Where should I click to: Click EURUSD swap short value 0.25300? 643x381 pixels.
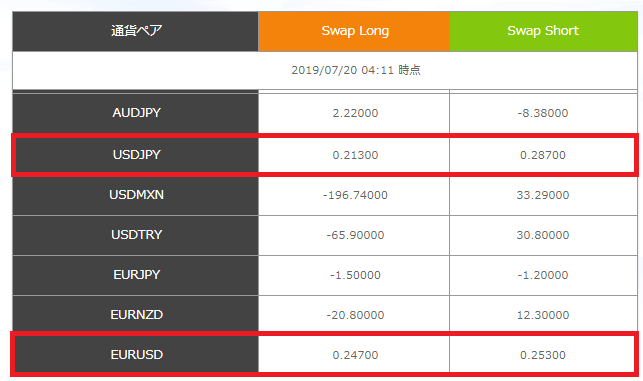(543, 355)
